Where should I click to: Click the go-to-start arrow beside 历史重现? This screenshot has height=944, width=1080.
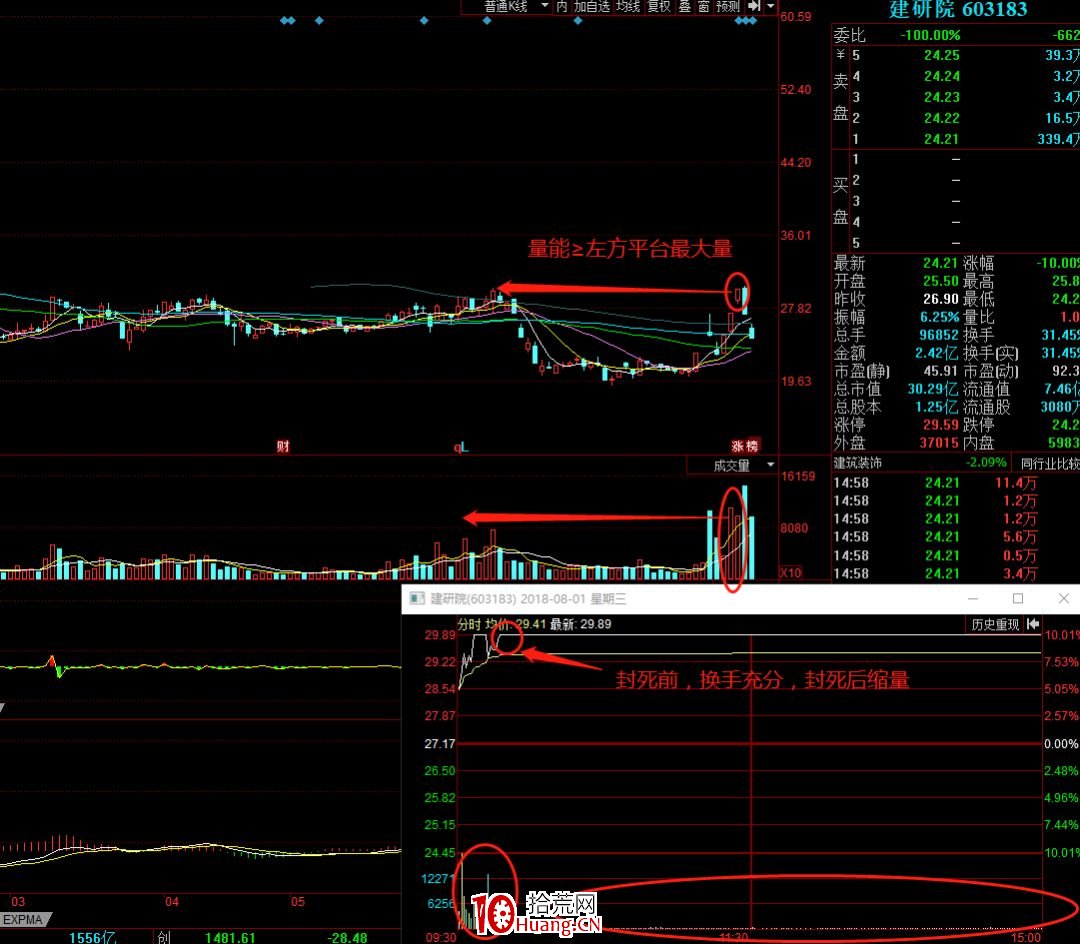point(1032,624)
